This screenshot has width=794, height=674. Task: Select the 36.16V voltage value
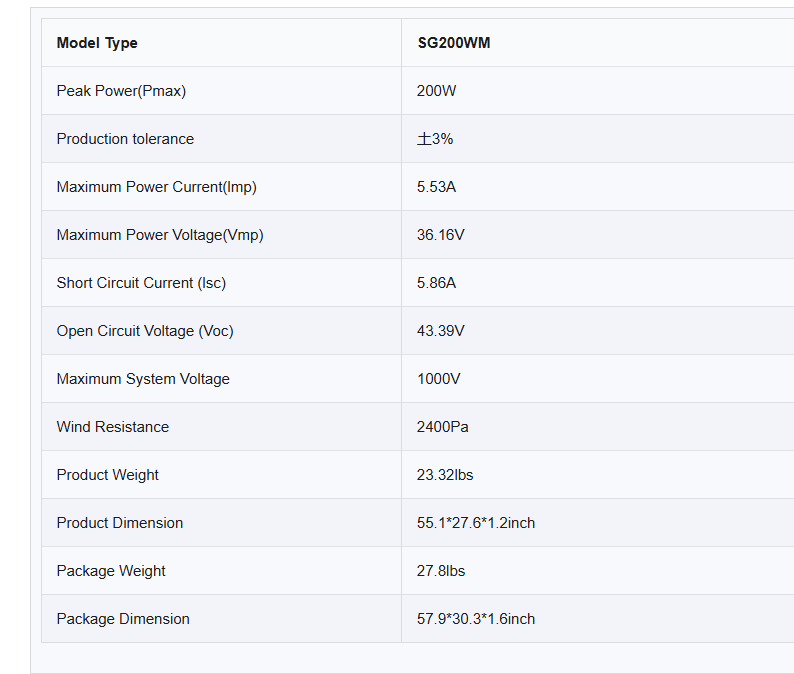tap(440, 235)
